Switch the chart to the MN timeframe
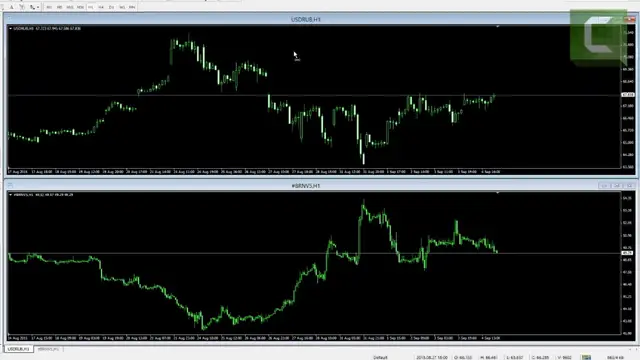Viewport: 640px width, 360px height. click(x=132, y=7)
